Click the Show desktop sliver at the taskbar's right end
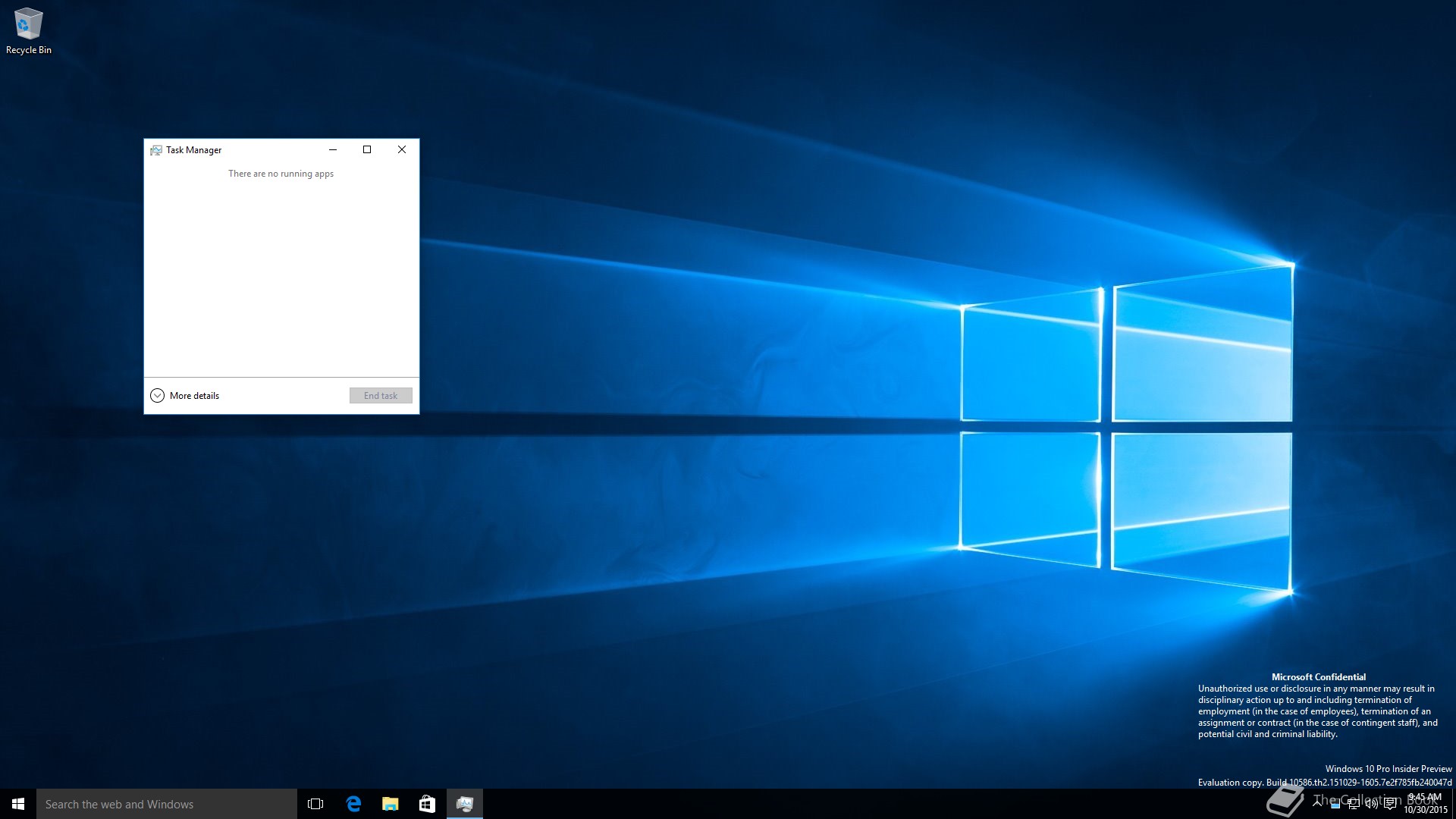The height and width of the screenshot is (819, 1456). (x=1454, y=804)
